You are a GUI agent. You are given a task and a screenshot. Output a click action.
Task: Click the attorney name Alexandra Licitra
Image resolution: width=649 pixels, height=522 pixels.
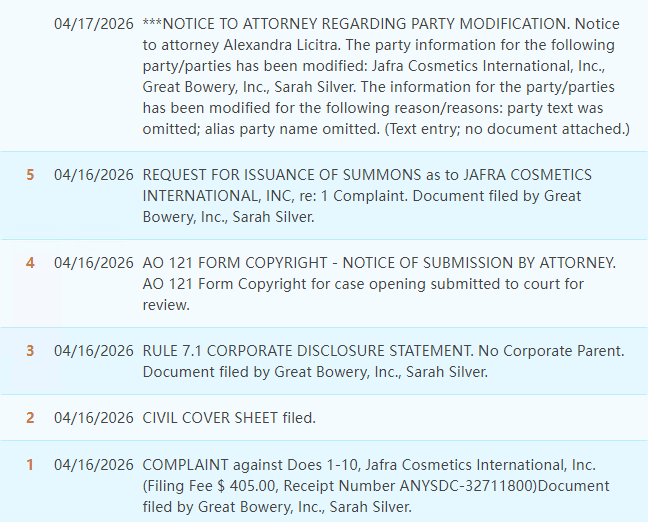pos(282,45)
